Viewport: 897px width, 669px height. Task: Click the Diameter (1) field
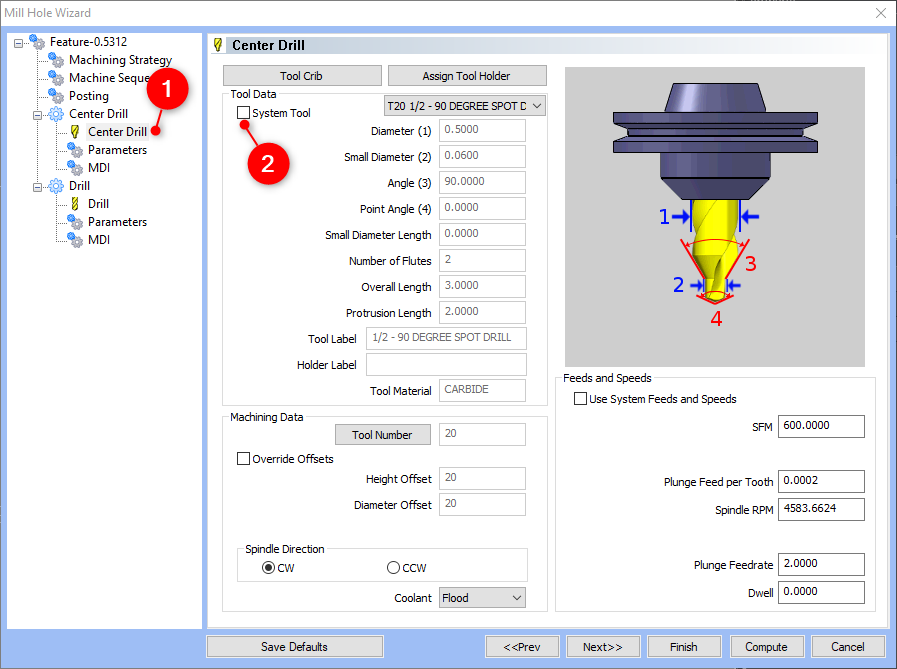[482, 130]
